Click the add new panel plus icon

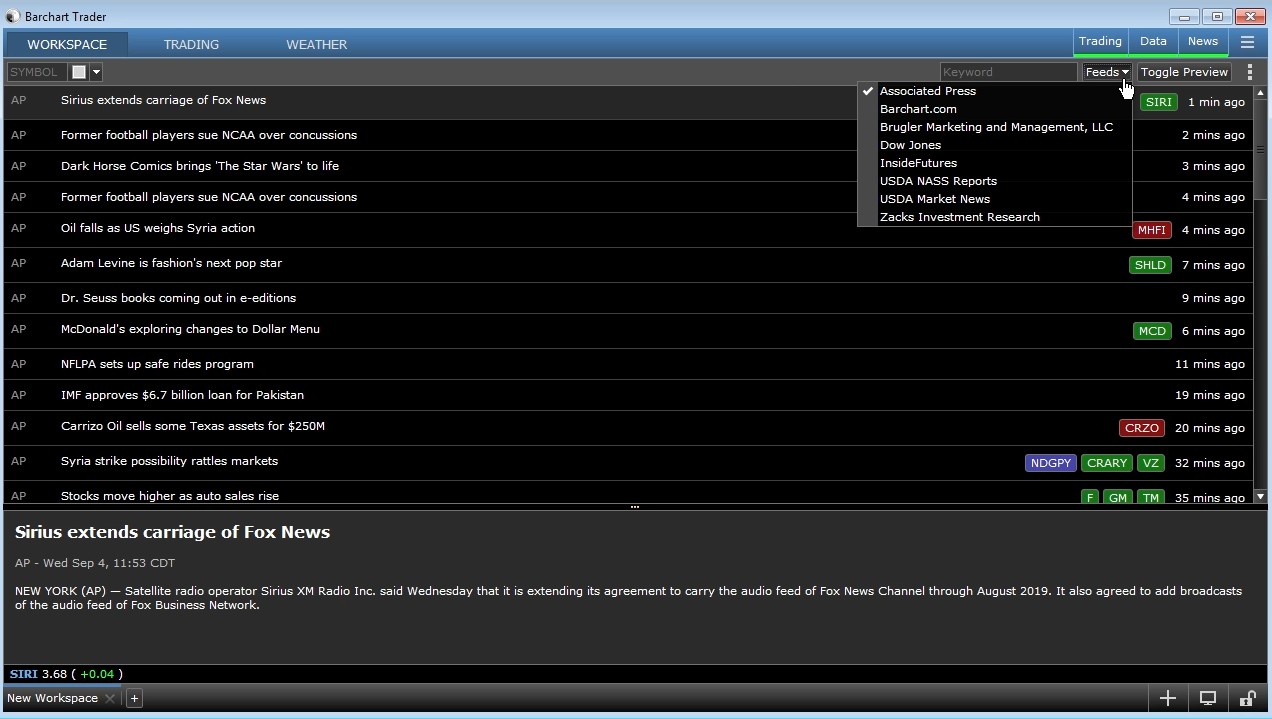pyautogui.click(x=1167, y=698)
